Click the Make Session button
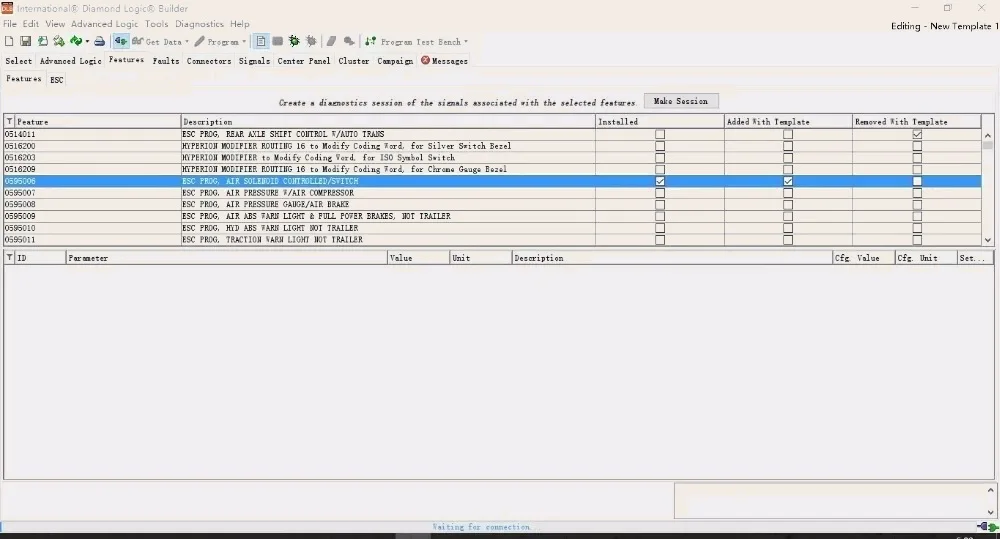 pyautogui.click(x=681, y=101)
